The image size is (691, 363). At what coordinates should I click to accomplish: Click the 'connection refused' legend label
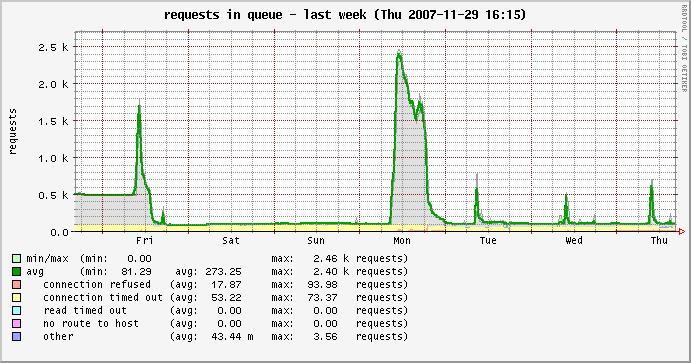click(97, 285)
